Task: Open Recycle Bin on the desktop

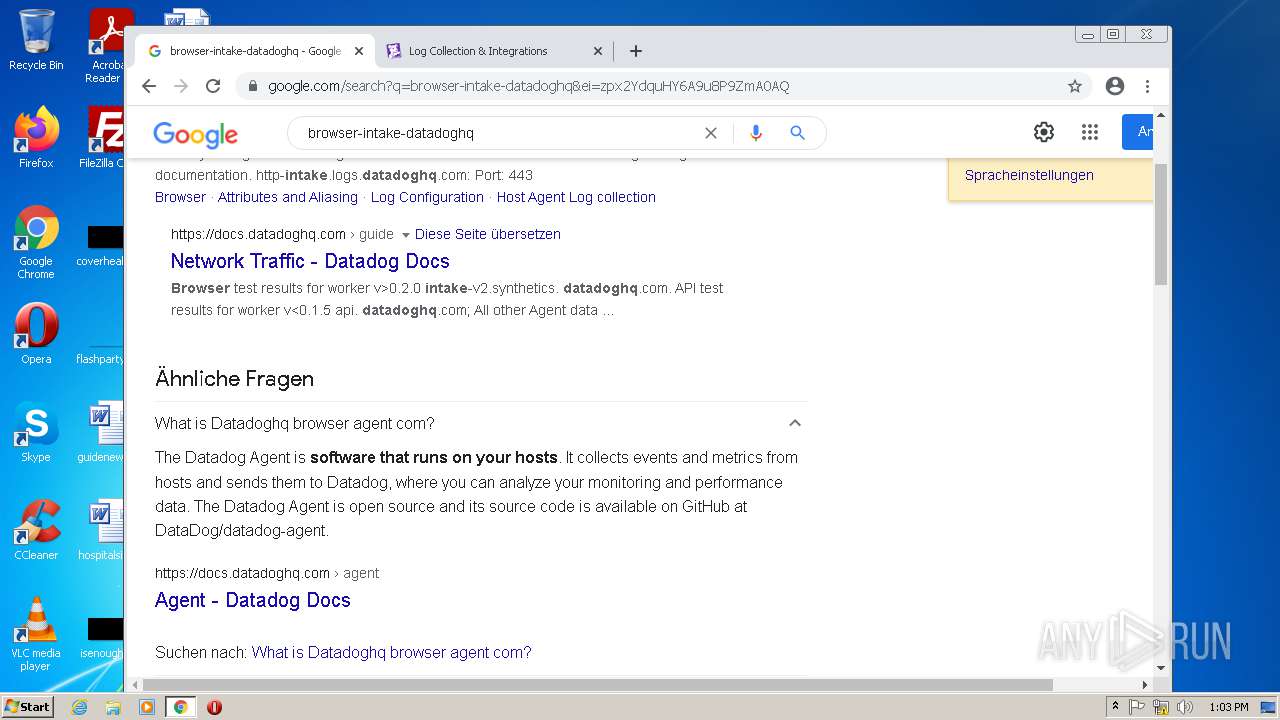Action: point(36,40)
